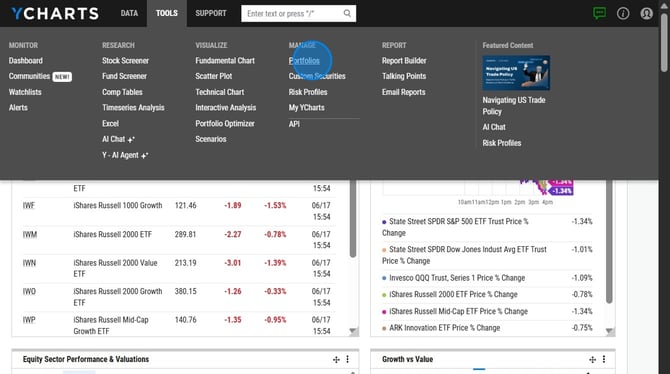Open Scenarios
Screen dimensions: 670x374
[211, 139]
